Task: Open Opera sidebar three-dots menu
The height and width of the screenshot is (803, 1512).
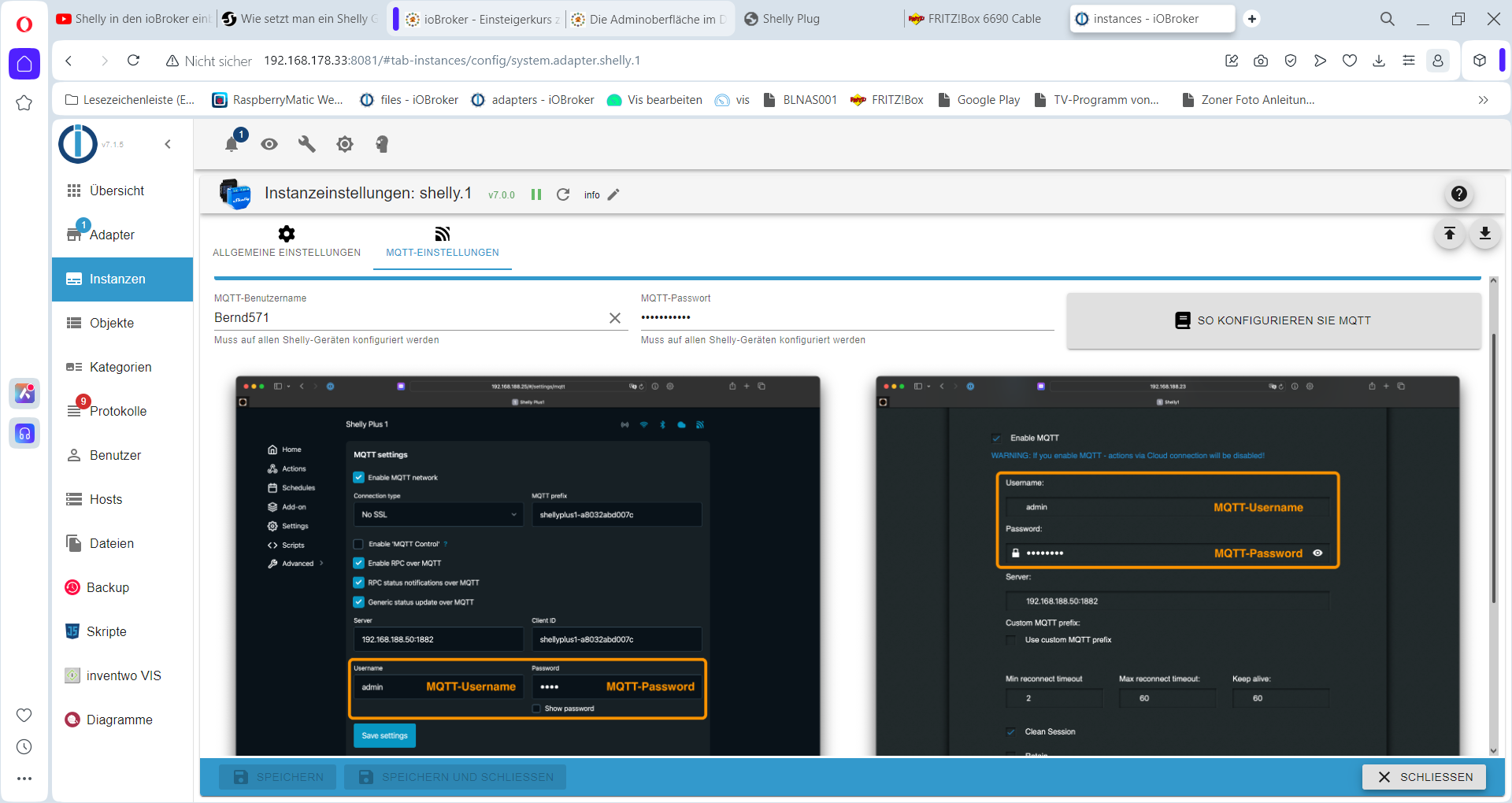Action: [x=24, y=779]
